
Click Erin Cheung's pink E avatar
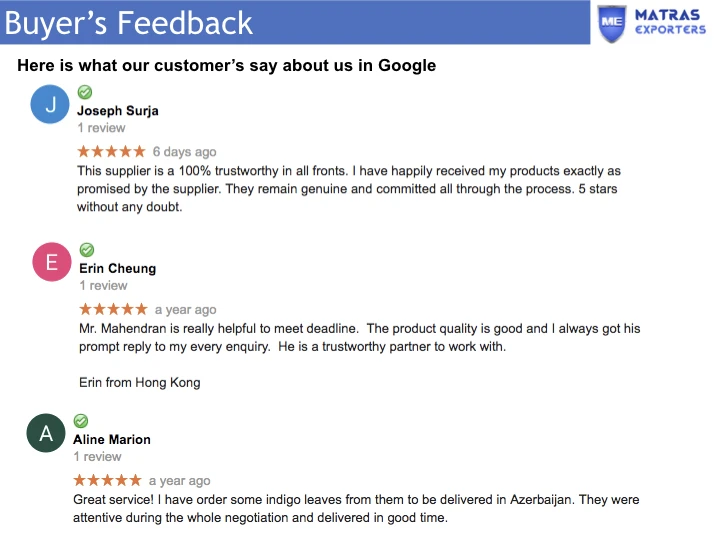[x=52, y=263]
